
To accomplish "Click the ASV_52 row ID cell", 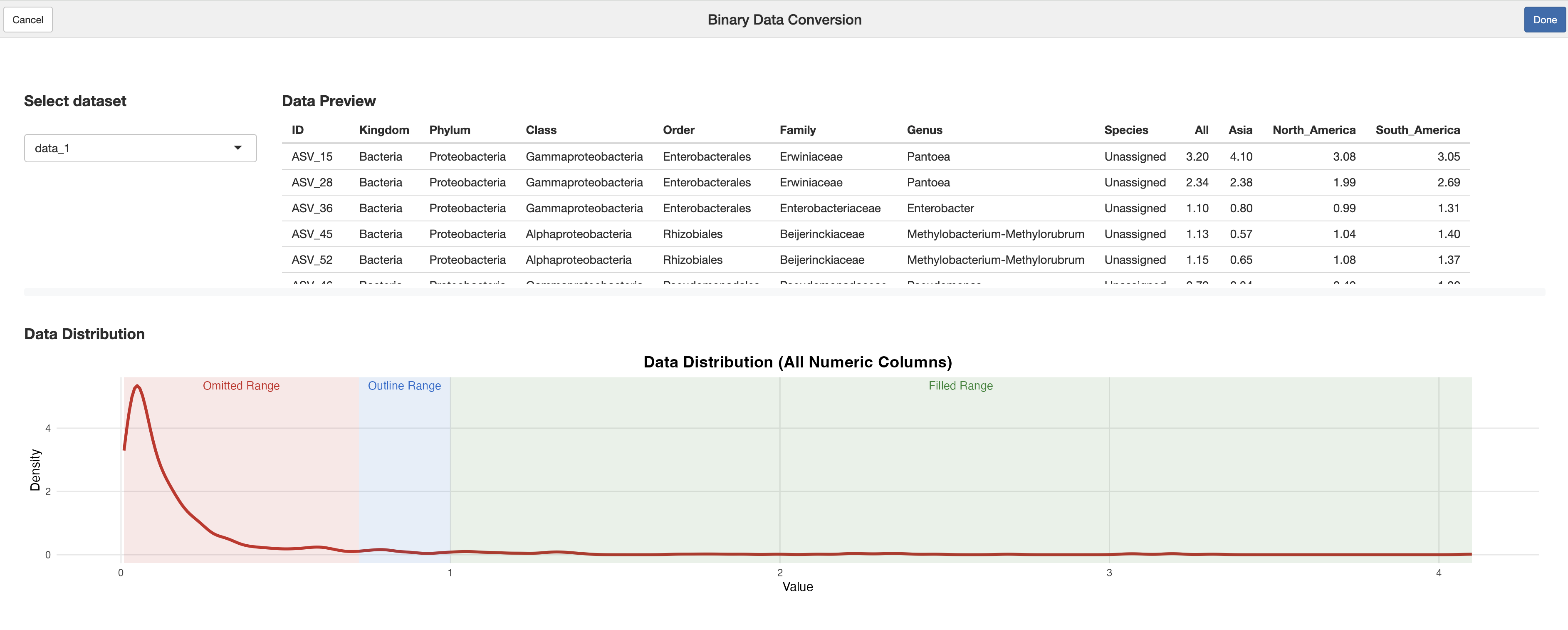I will coord(312,260).
